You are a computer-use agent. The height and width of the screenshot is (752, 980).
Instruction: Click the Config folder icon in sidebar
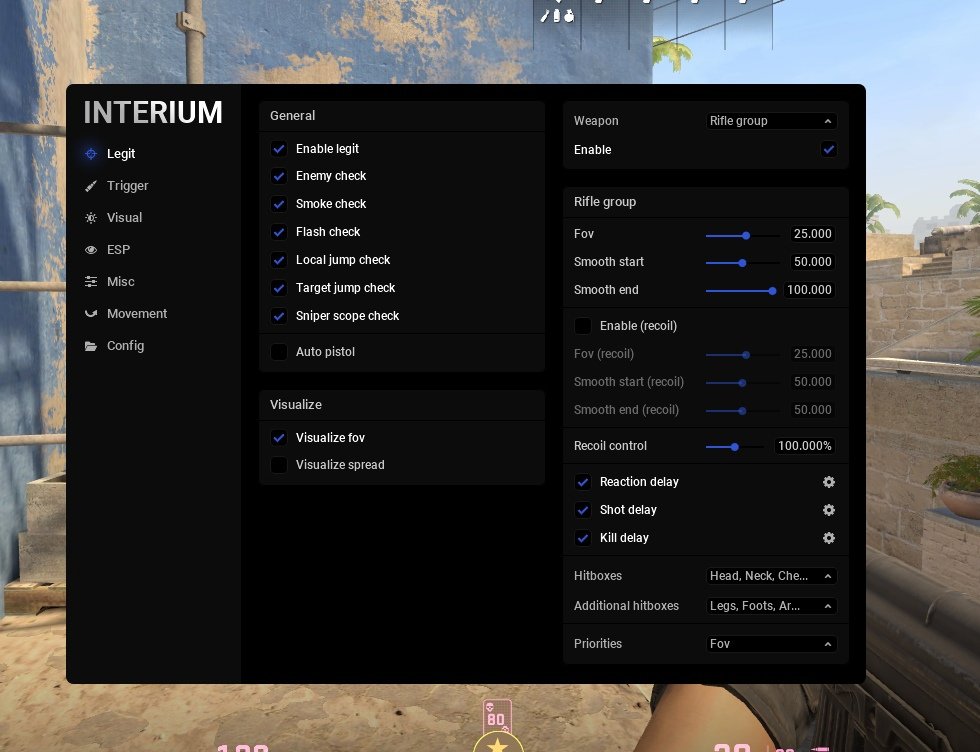pyautogui.click(x=91, y=346)
